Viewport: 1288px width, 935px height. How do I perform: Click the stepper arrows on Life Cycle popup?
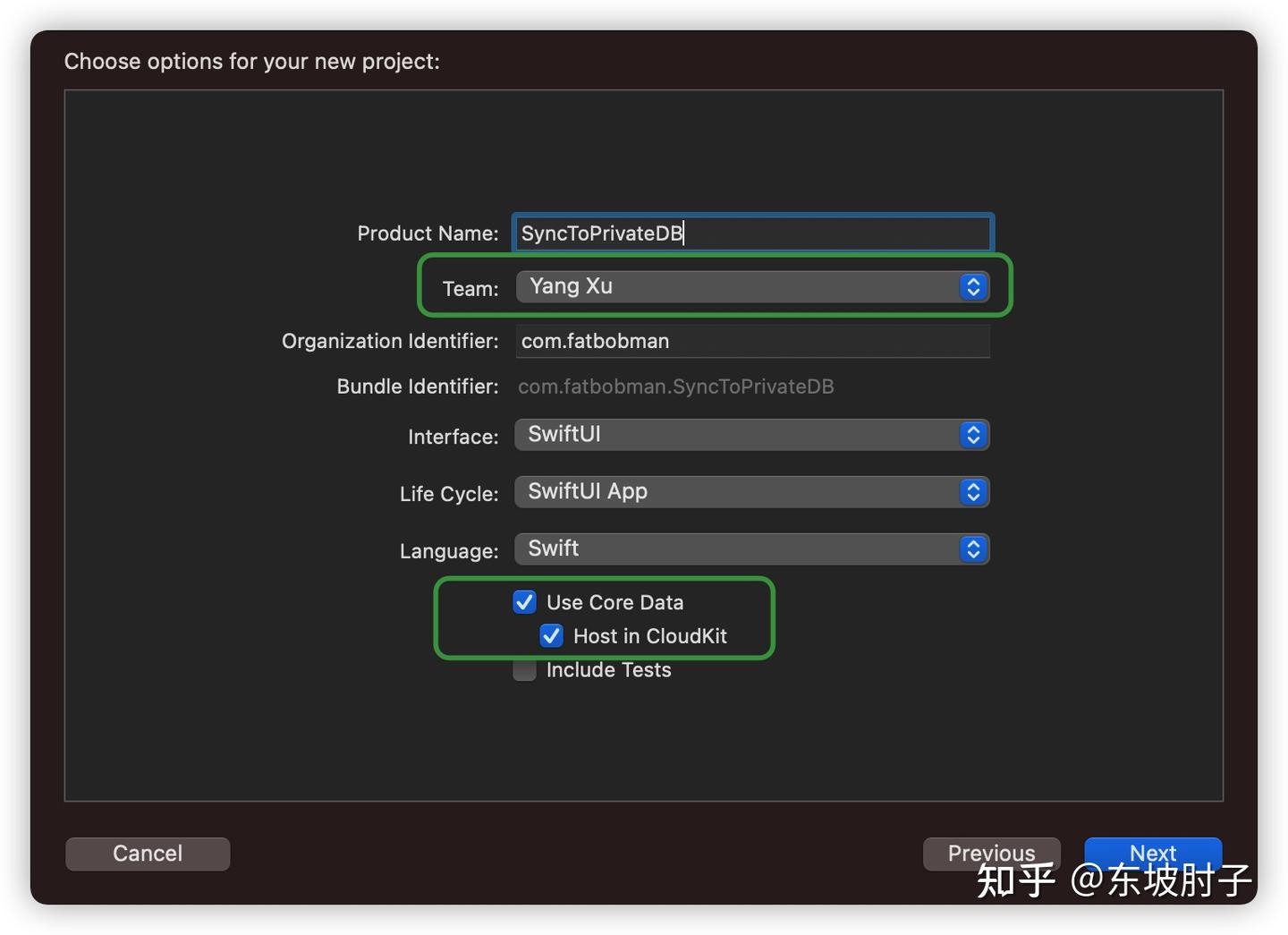tap(972, 491)
